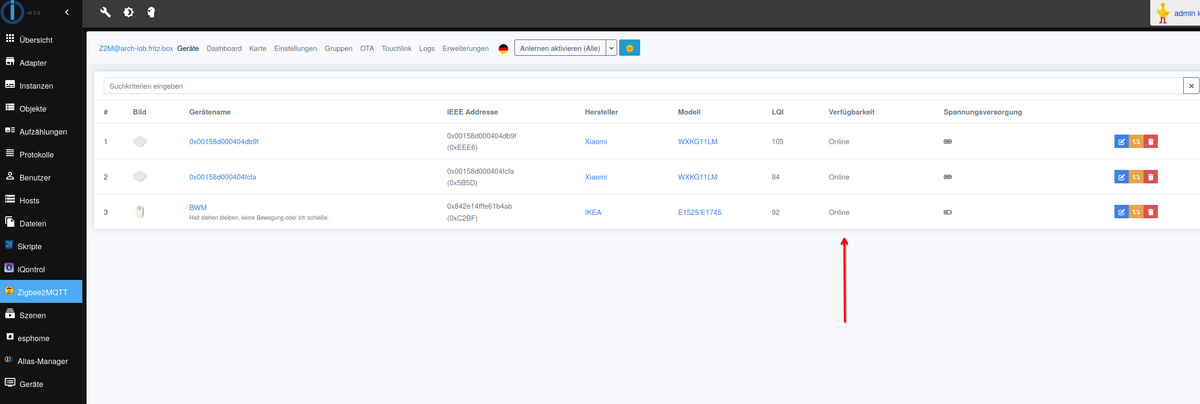Click the German flag language icon
This screenshot has height=404, width=1200.
[503, 48]
